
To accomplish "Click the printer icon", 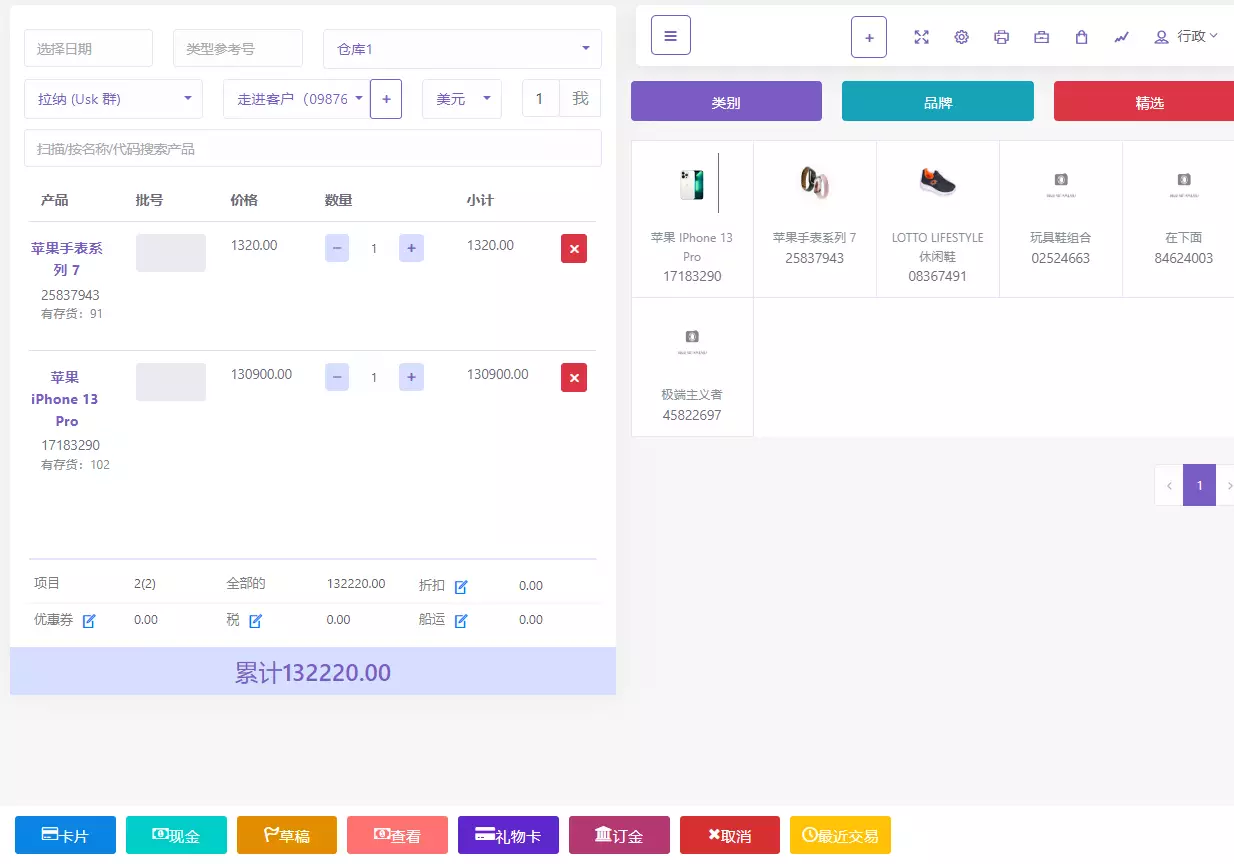I will 1001,37.
